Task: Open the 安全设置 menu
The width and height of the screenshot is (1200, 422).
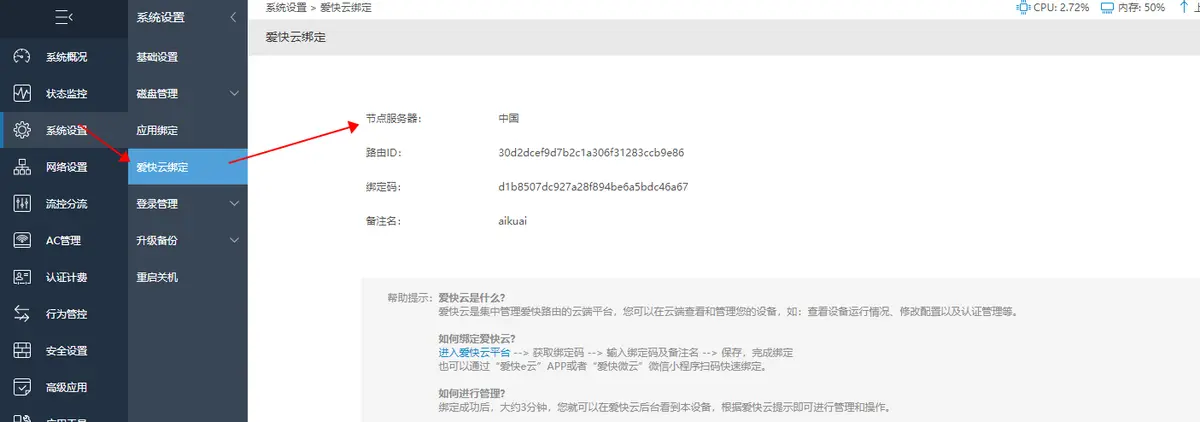Action: 64,350
